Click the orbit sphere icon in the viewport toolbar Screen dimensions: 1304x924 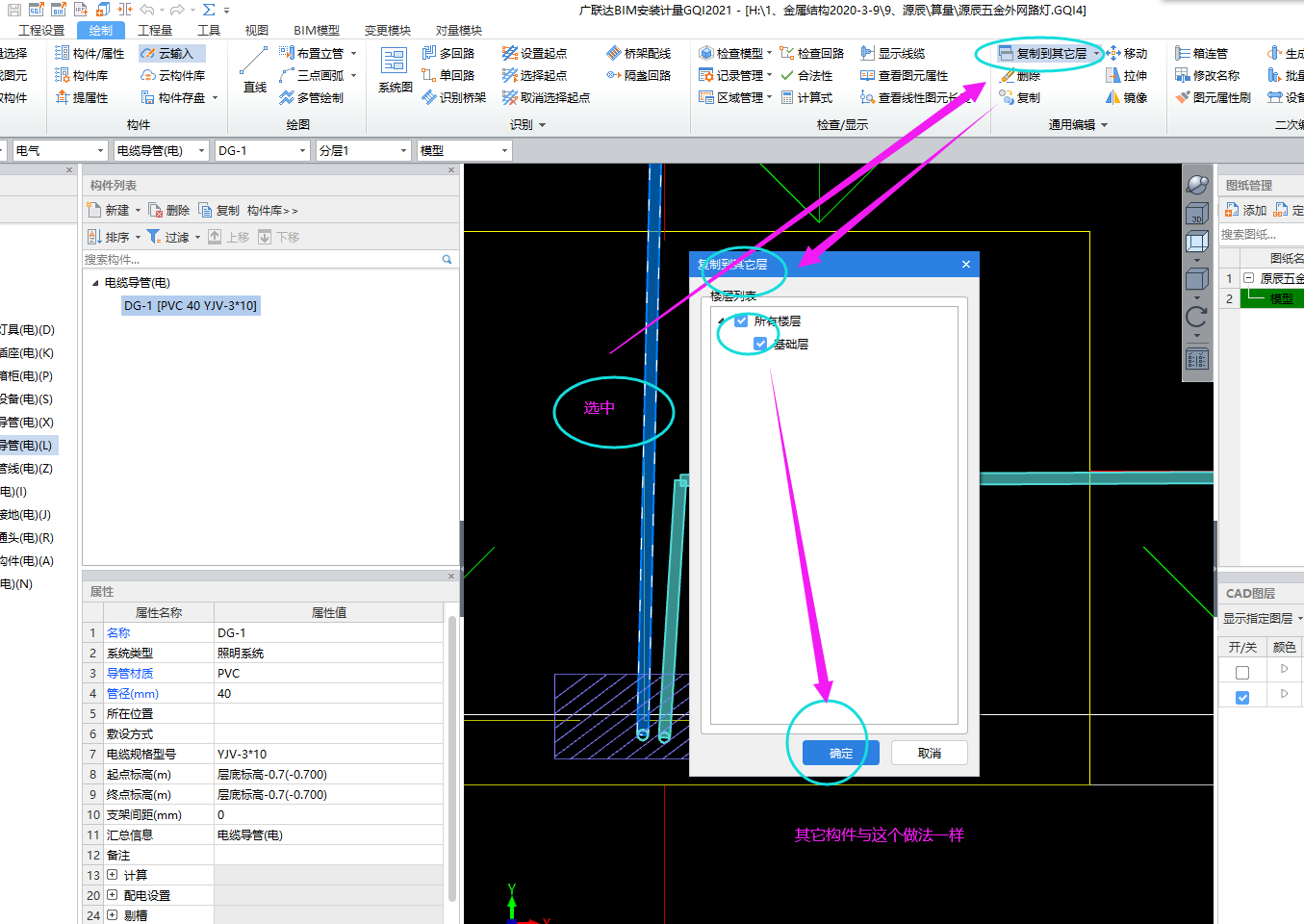click(x=1196, y=184)
